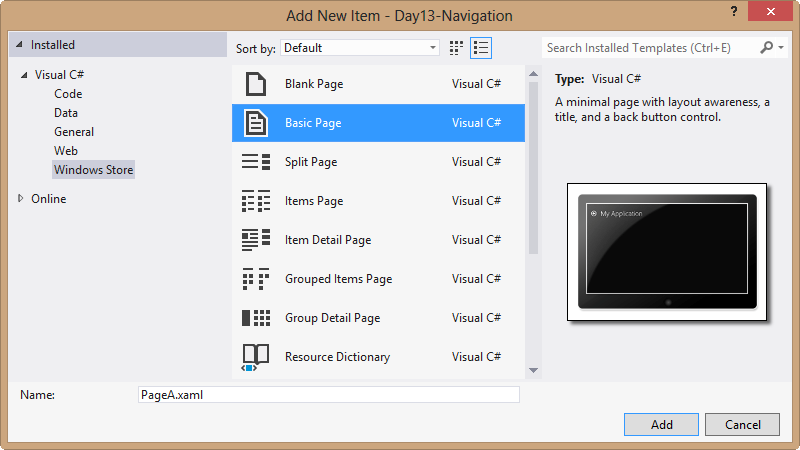Choose the Resource Dictionary template icon
The height and width of the screenshot is (450, 800).
point(256,356)
